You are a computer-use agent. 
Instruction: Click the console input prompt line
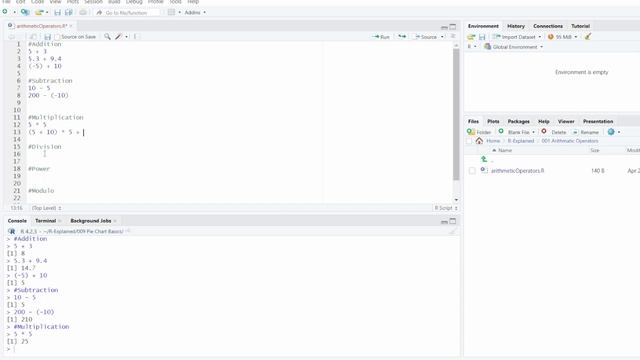[232, 349]
